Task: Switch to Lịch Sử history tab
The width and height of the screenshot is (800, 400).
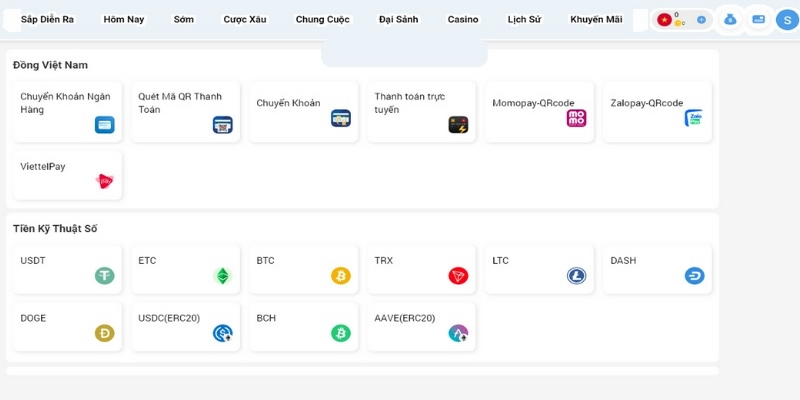Action: coord(524,19)
